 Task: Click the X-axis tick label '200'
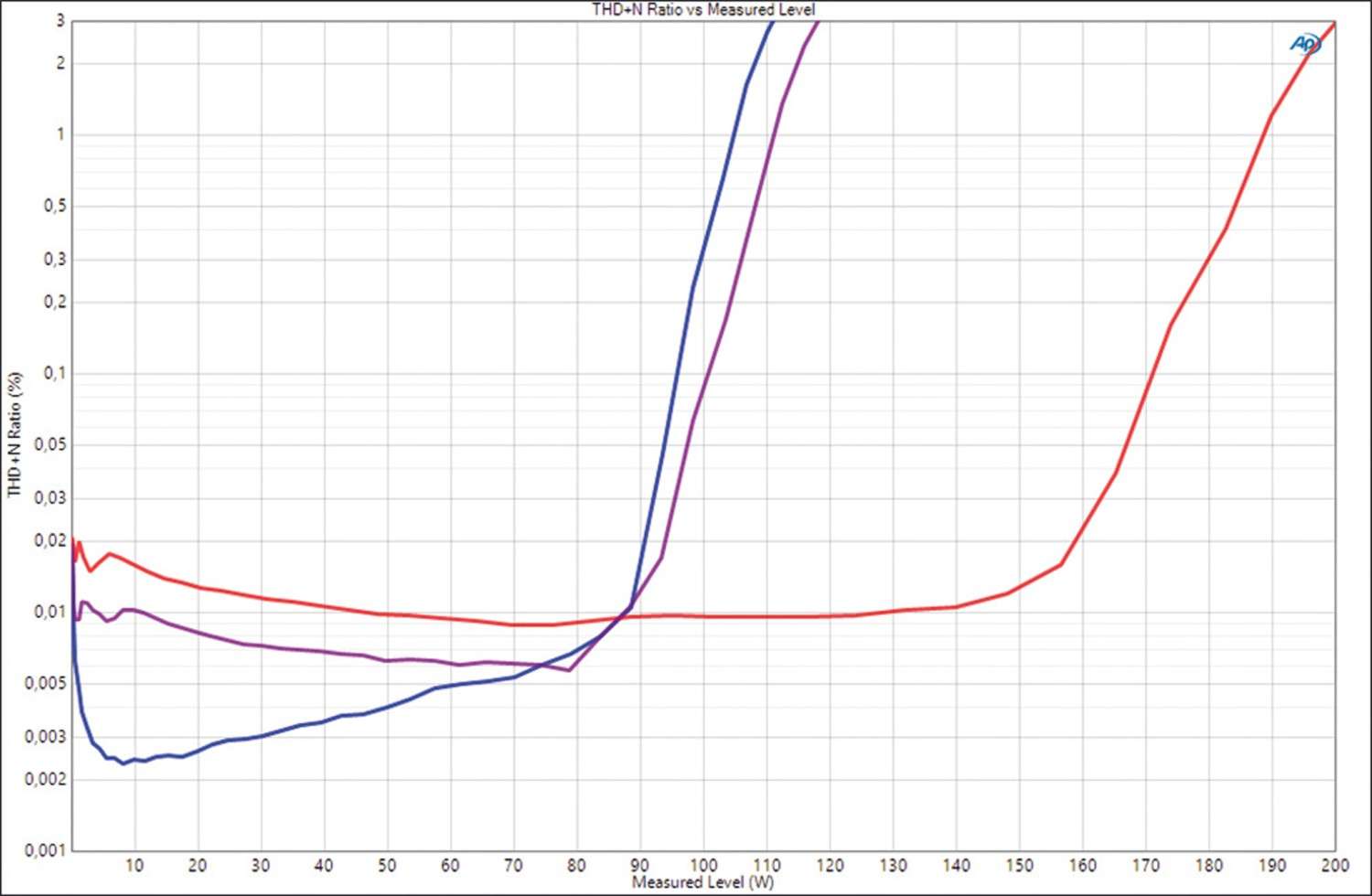(x=1334, y=865)
